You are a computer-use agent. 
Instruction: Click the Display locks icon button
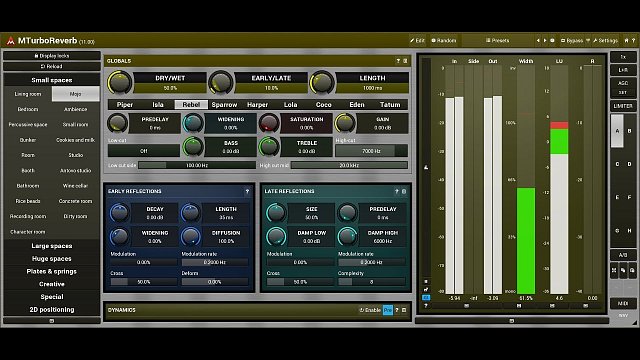pos(52,56)
